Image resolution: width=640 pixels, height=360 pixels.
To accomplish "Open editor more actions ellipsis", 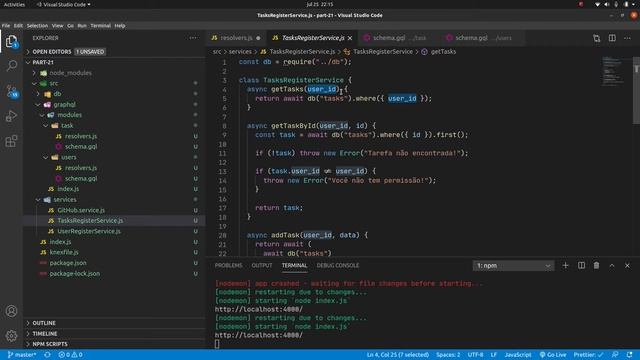I will 627,38.
